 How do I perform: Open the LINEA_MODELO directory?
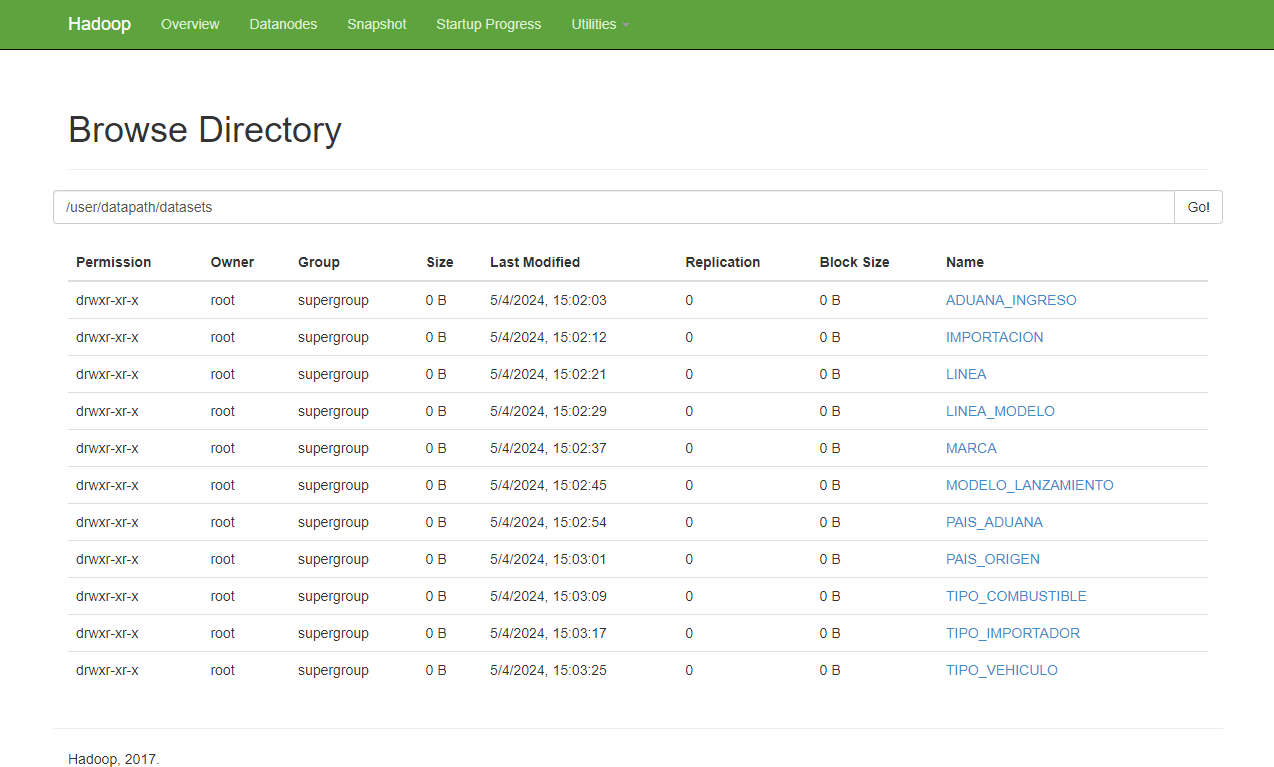(1000, 411)
